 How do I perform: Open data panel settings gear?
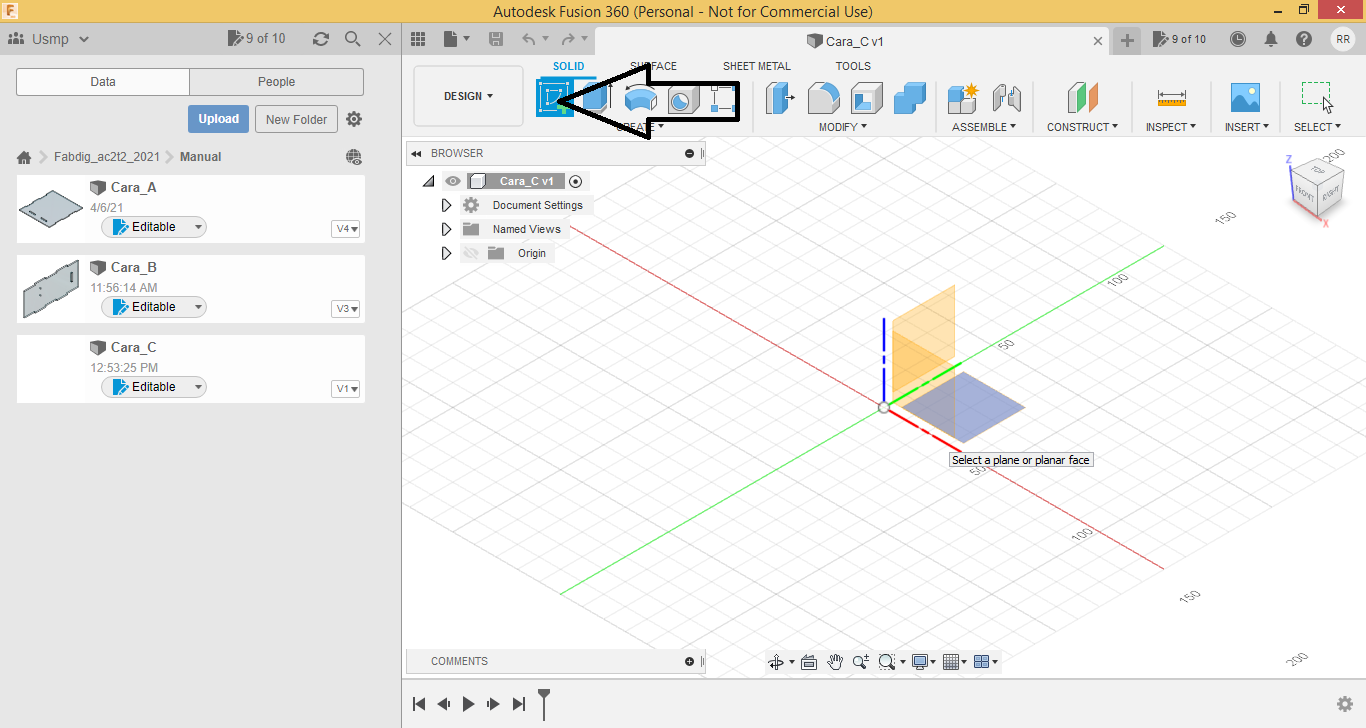click(x=354, y=119)
